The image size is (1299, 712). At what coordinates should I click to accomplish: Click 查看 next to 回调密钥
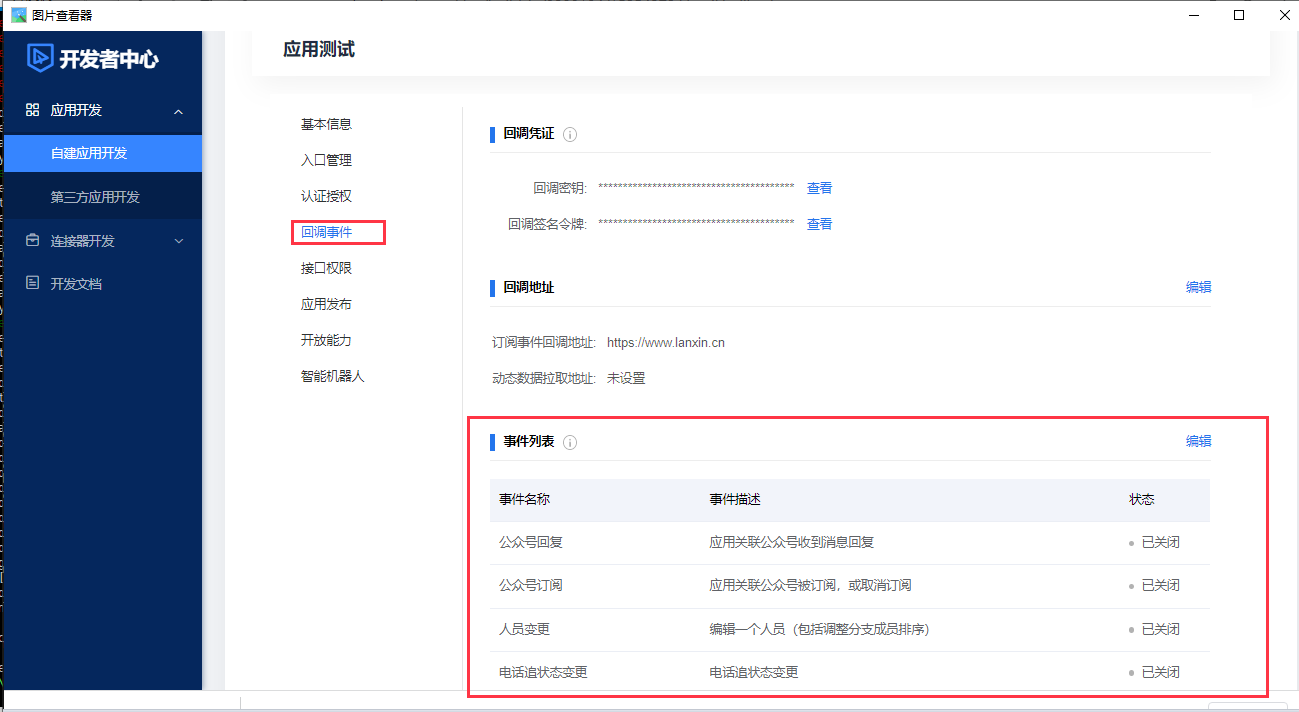(x=819, y=188)
